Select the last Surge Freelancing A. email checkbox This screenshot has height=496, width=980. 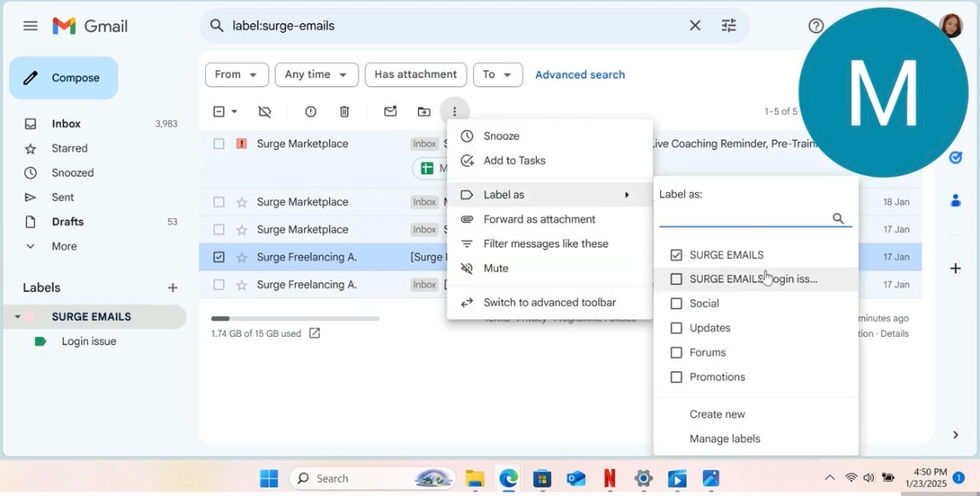[x=219, y=285]
